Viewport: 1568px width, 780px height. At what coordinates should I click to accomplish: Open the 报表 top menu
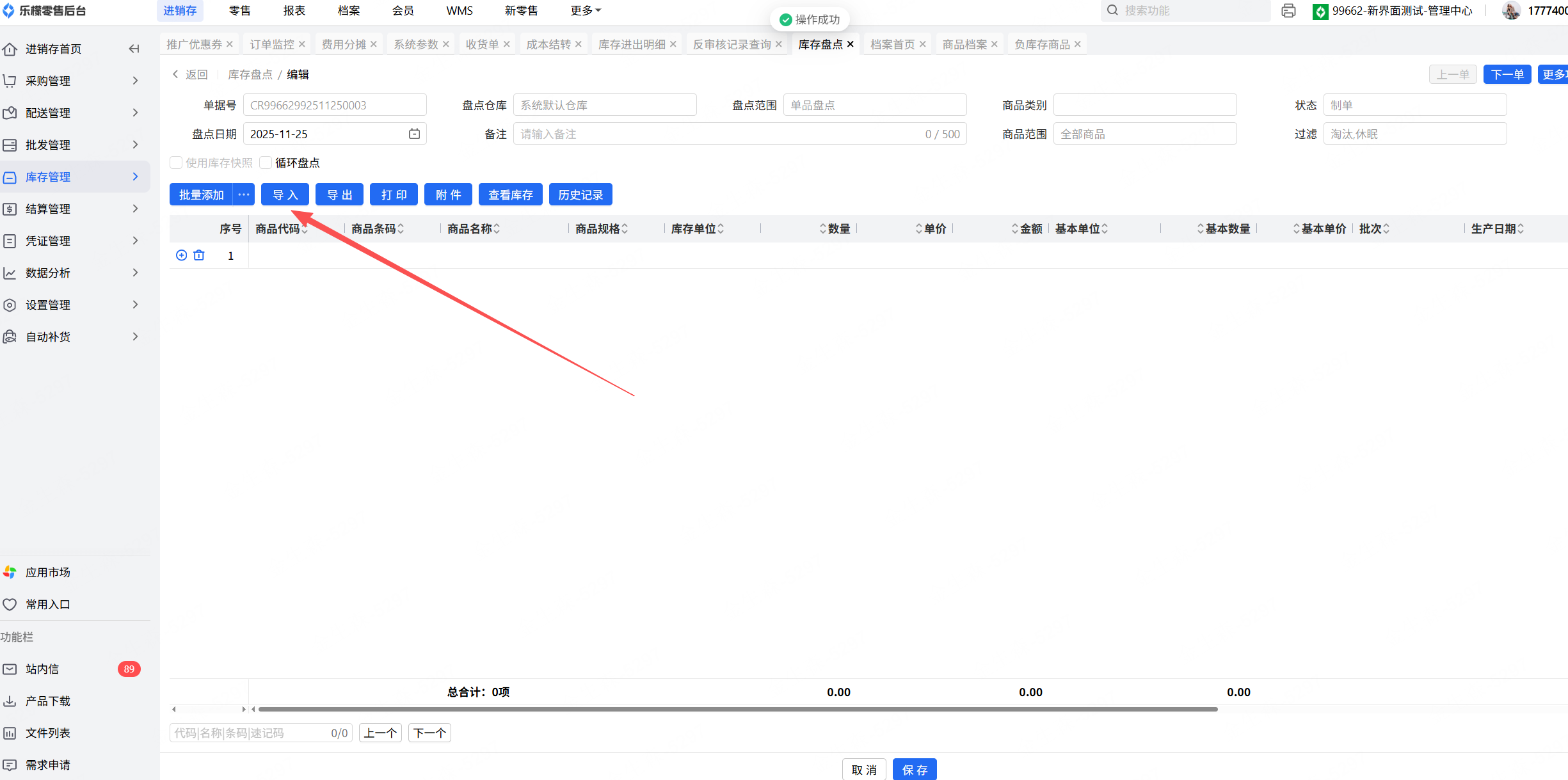point(294,11)
